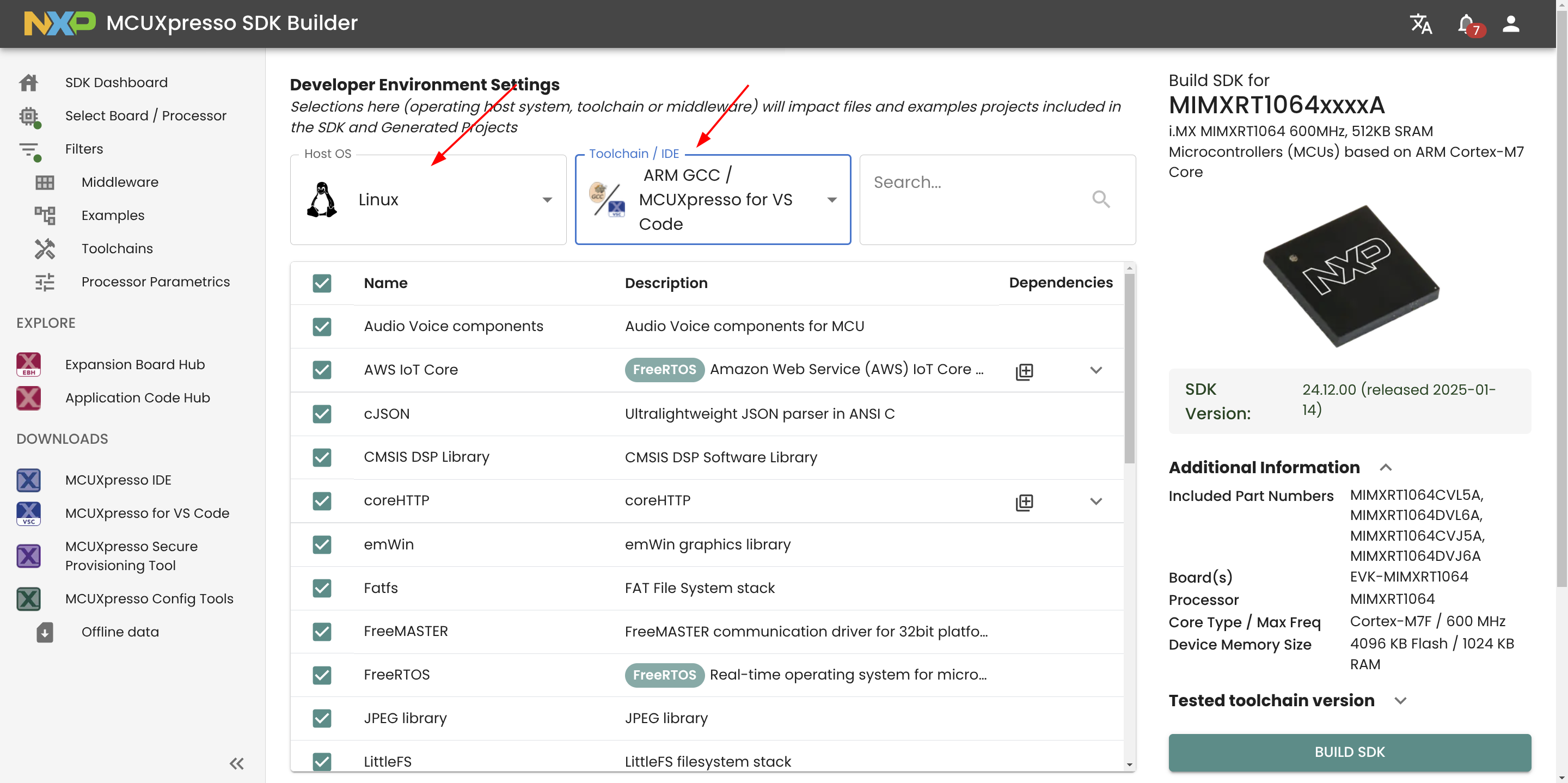The width and height of the screenshot is (1568, 783).
Task: Click the MCUXpresso IDE download icon
Action: coord(29,480)
